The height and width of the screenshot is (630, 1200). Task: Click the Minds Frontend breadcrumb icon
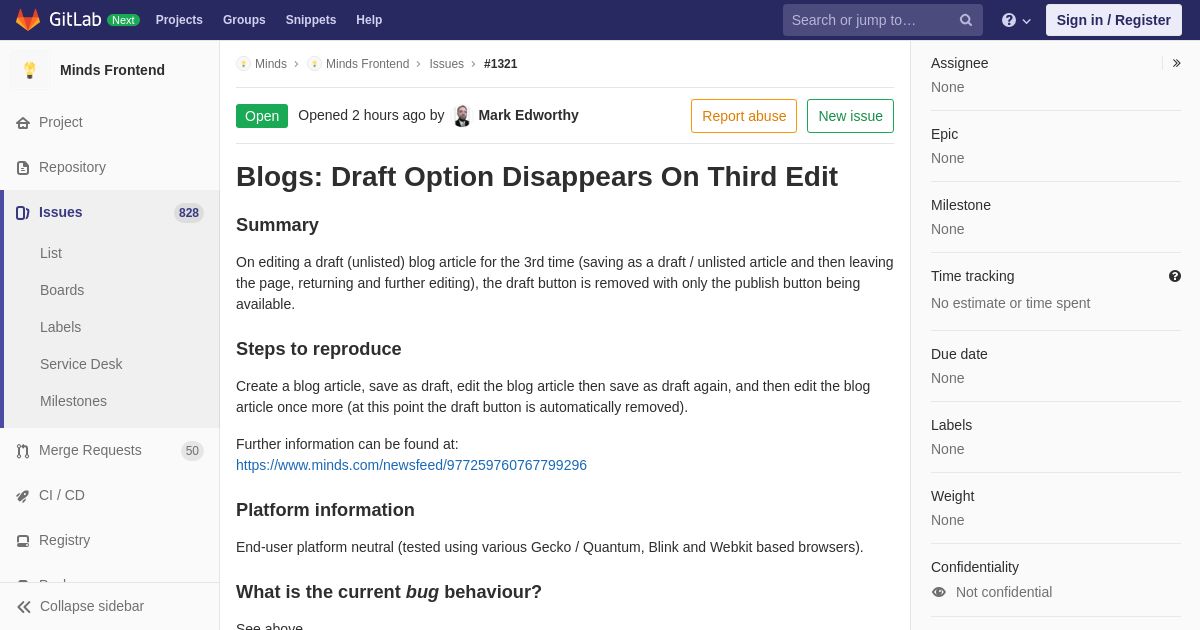pos(314,64)
